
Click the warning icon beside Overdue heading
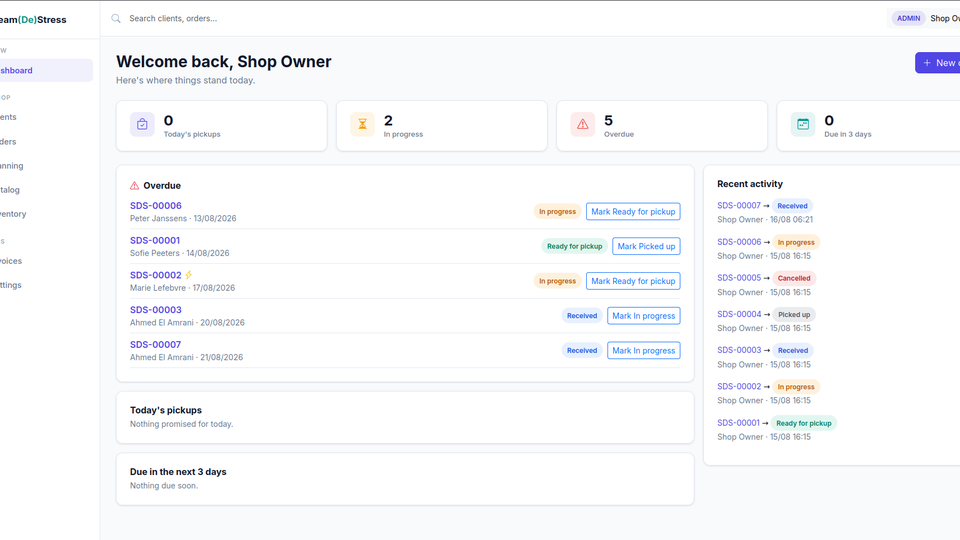(135, 186)
